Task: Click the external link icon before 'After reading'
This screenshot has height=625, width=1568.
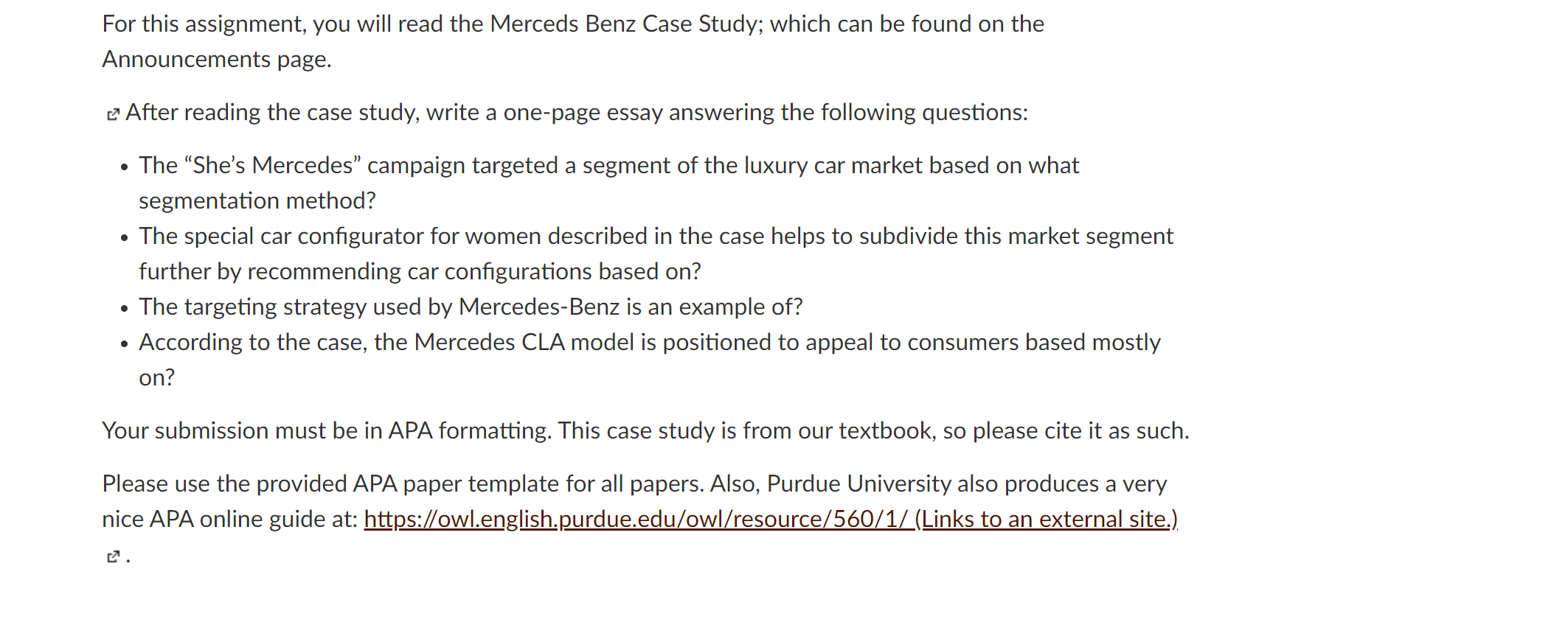Action: coord(113,114)
